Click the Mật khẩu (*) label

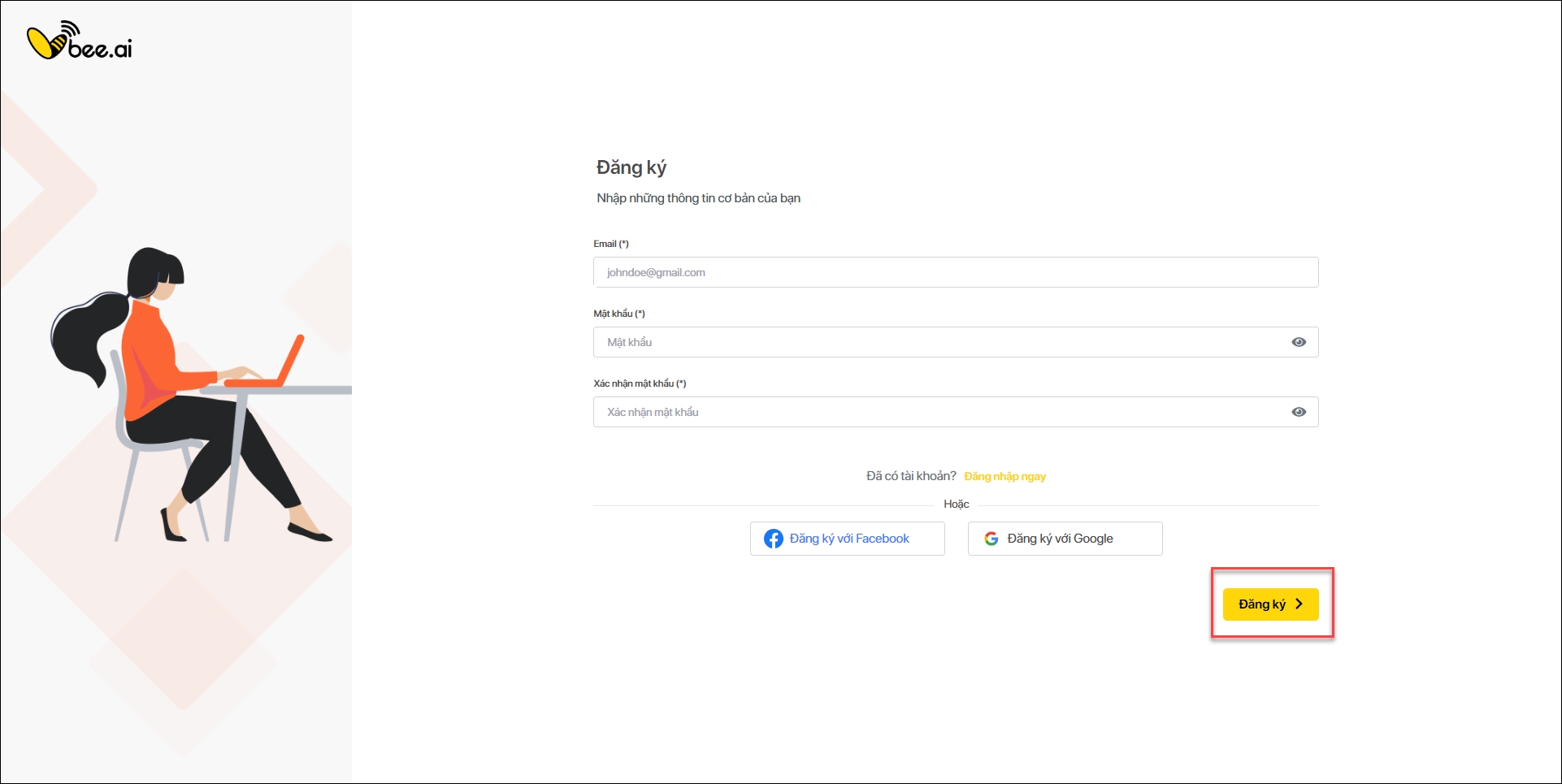click(619, 314)
